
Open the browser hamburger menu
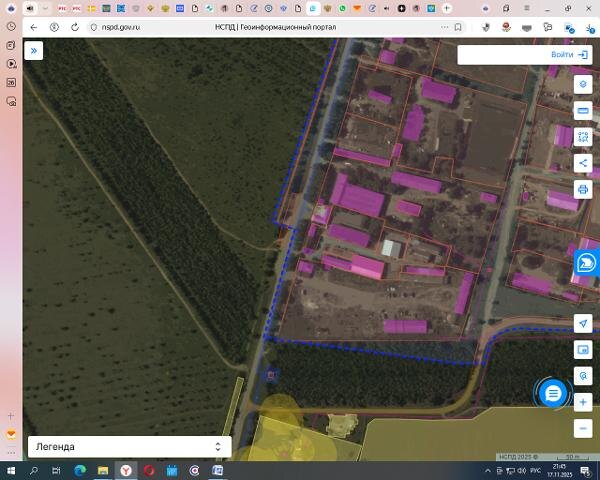527,8
